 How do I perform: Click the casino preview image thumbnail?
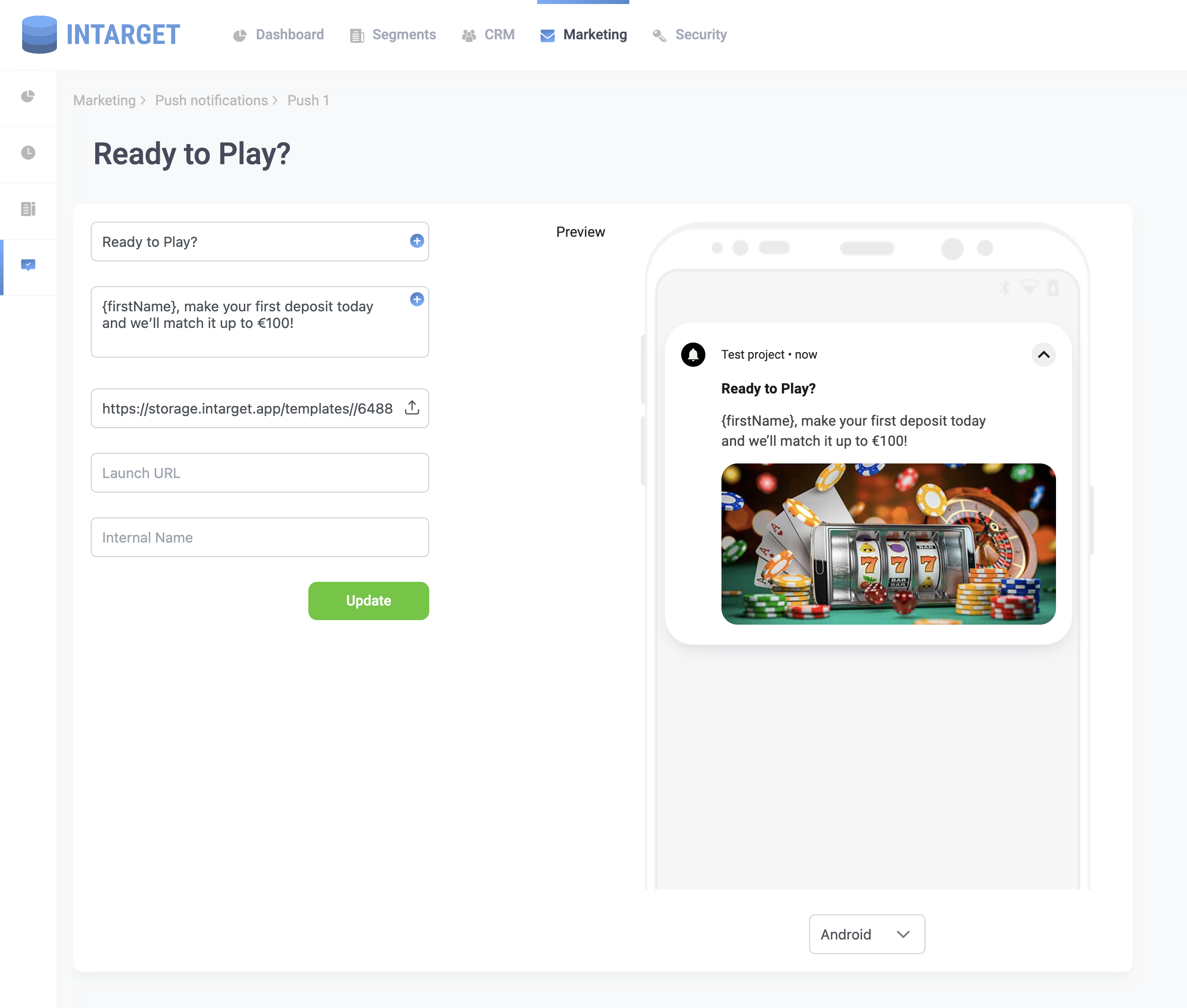pyautogui.click(x=888, y=544)
